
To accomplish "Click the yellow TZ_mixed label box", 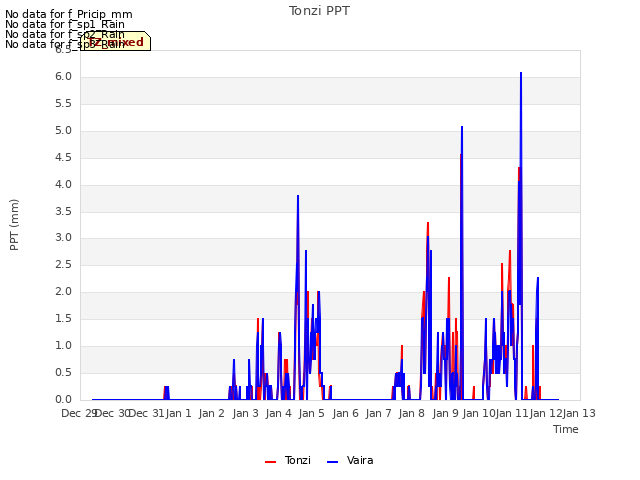I will [x=115, y=41].
